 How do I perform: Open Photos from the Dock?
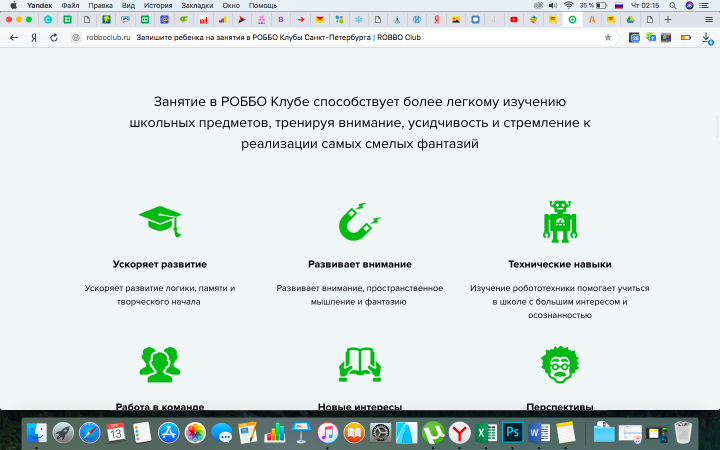point(195,433)
